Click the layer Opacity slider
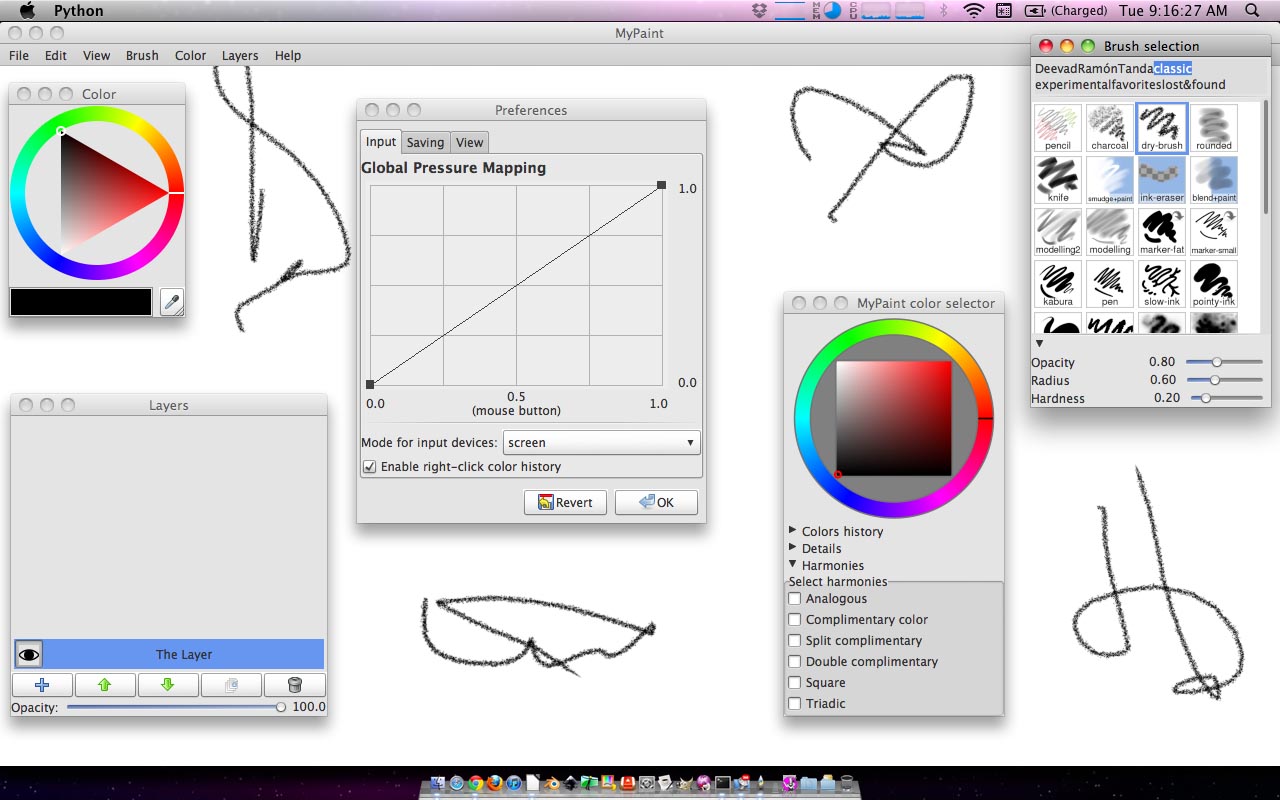The width and height of the screenshot is (1280, 800). point(176,707)
